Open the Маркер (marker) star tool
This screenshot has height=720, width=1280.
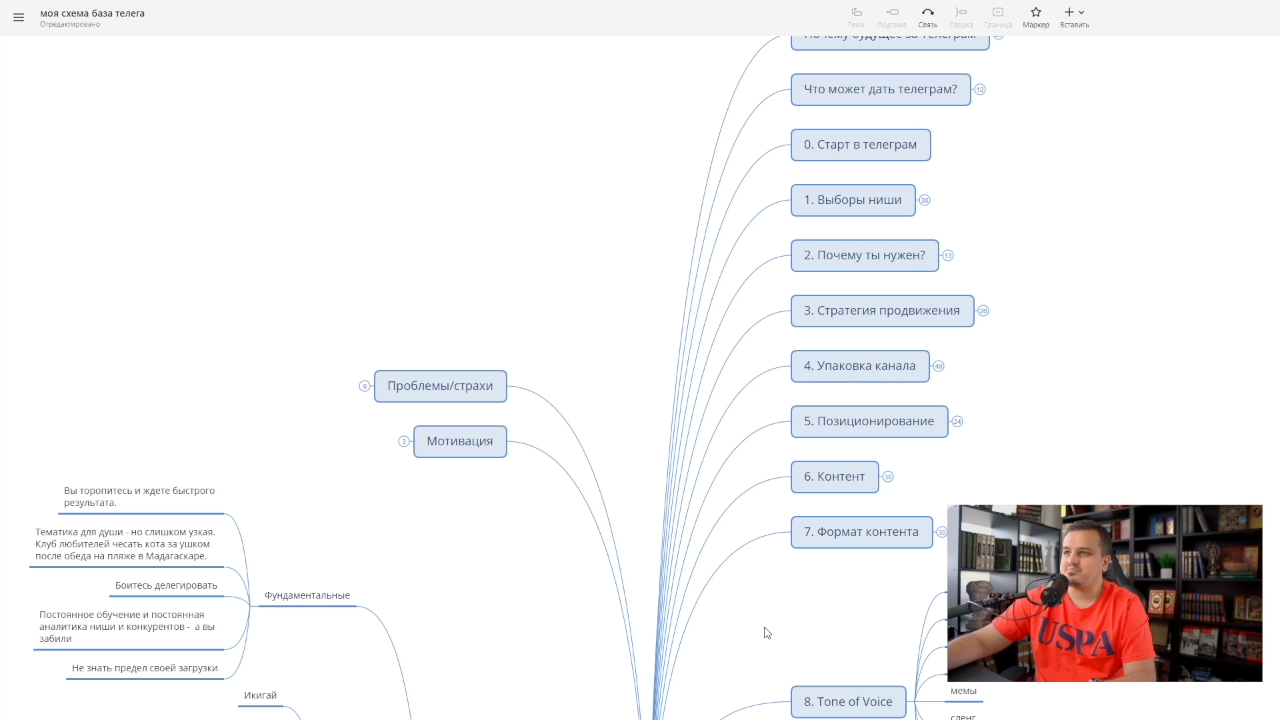pyautogui.click(x=1036, y=17)
